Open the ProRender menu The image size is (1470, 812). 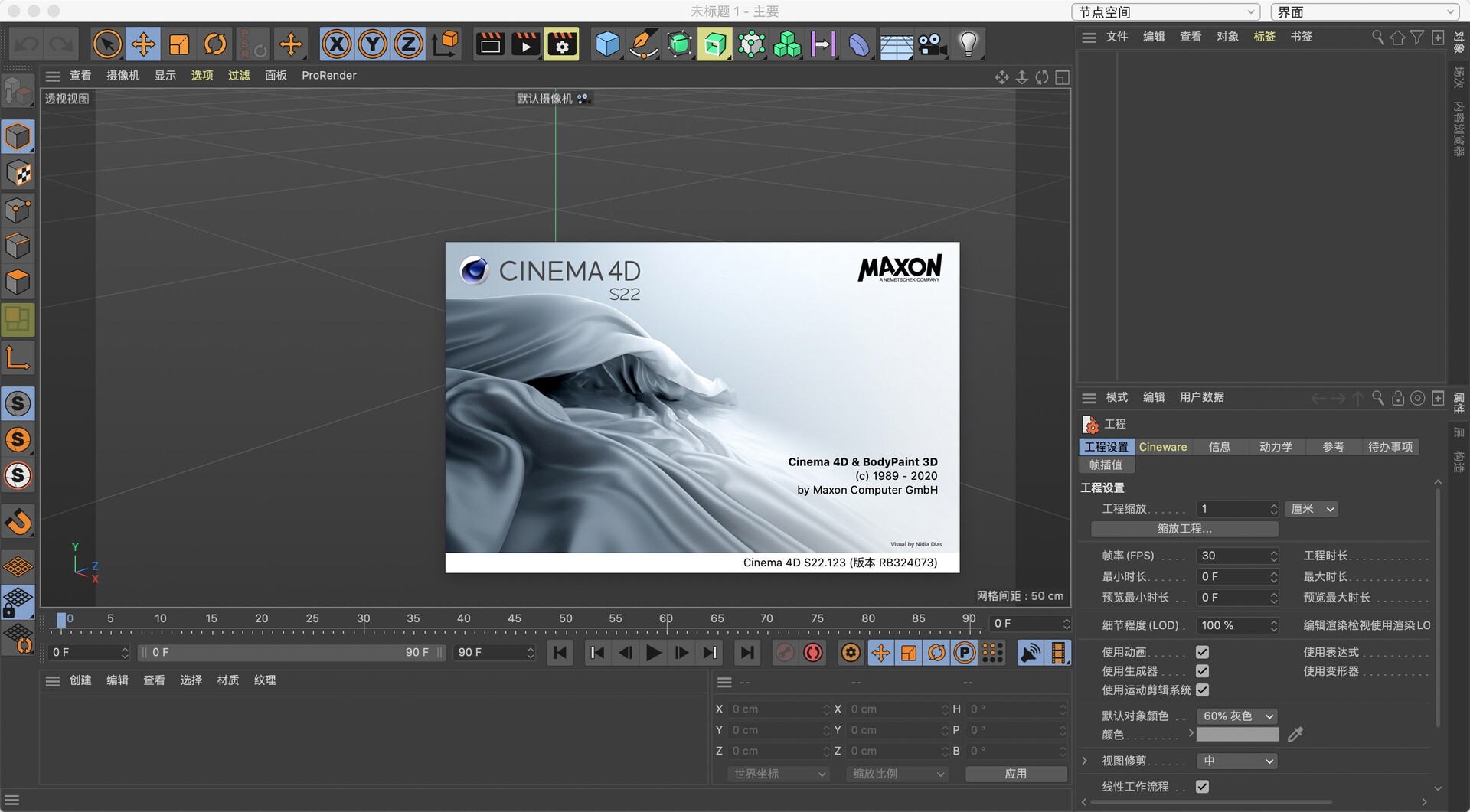point(329,75)
